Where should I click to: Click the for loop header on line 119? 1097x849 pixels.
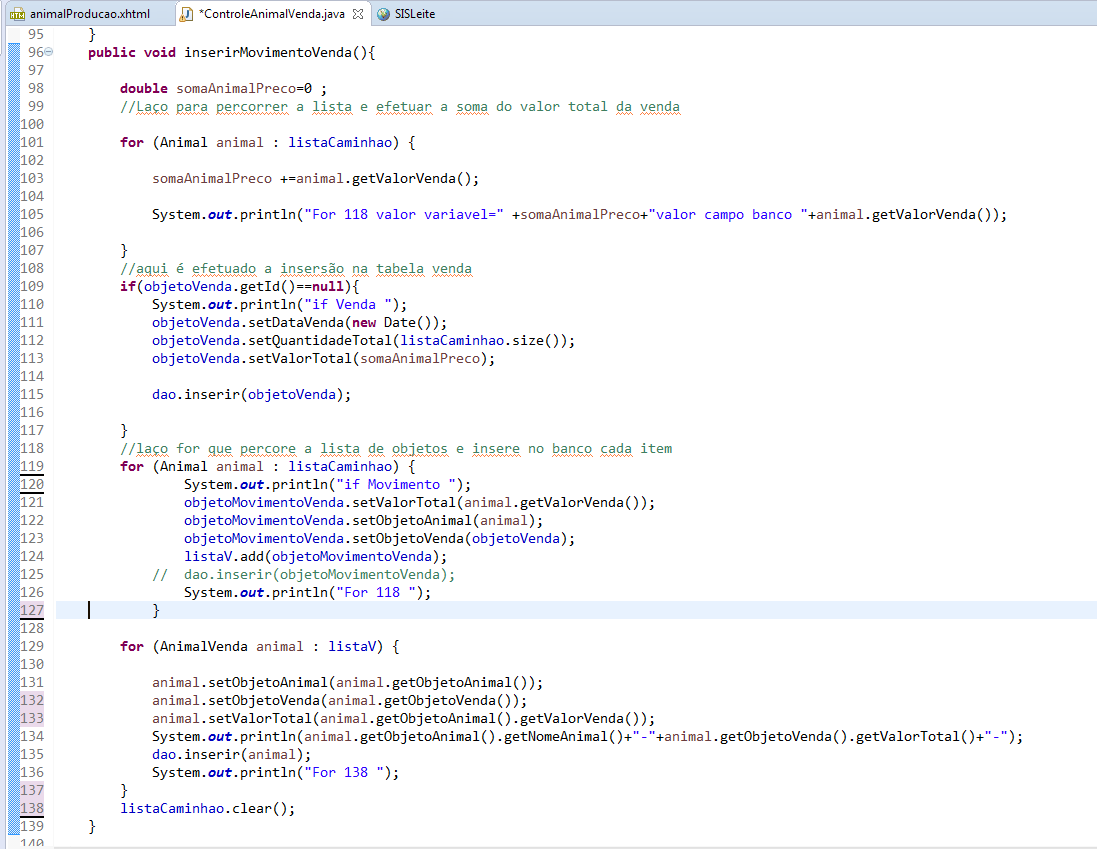click(268, 466)
